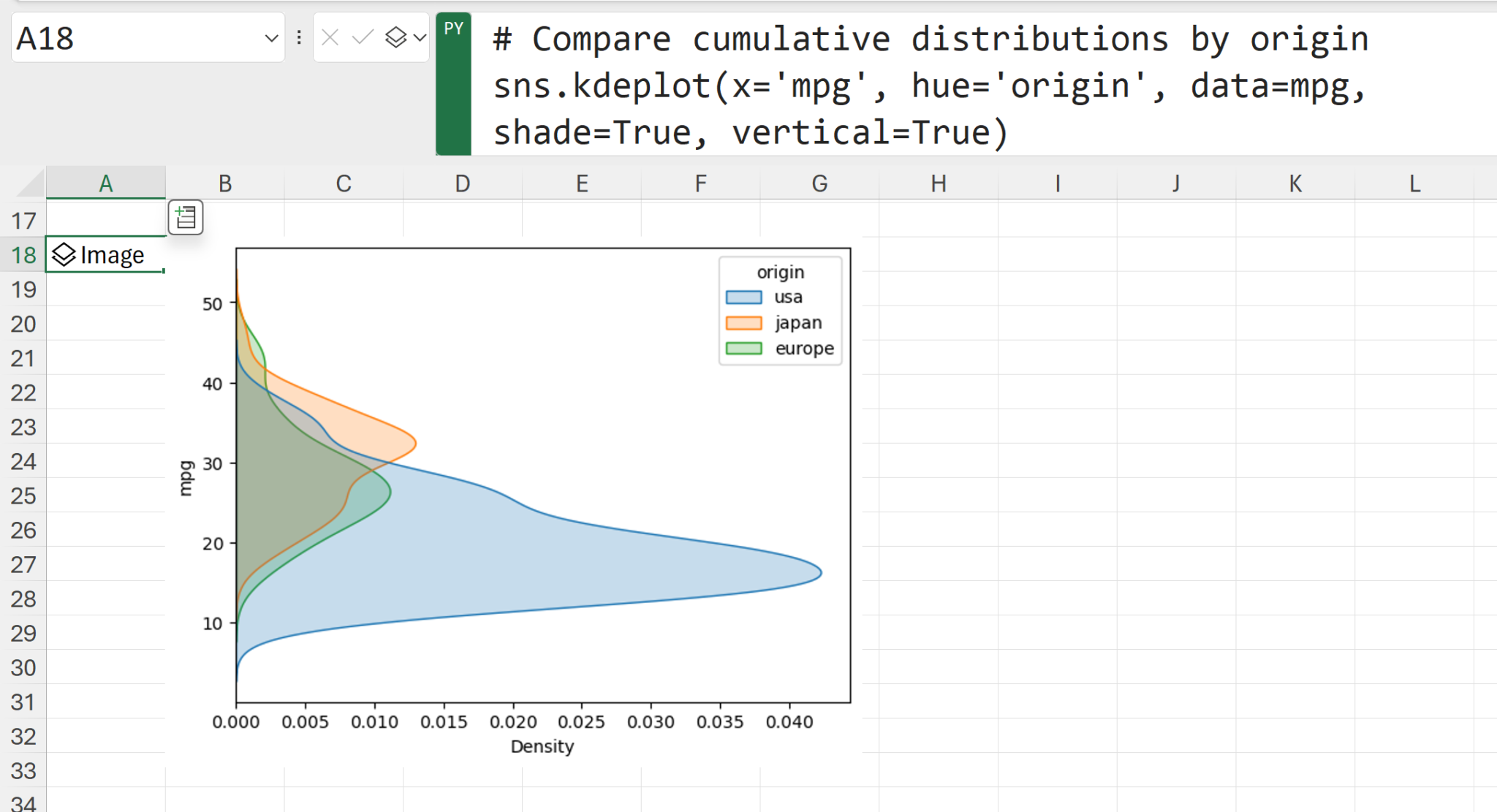Select column H header
1497x812 pixels.
pyautogui.click(x=939, y=183)
